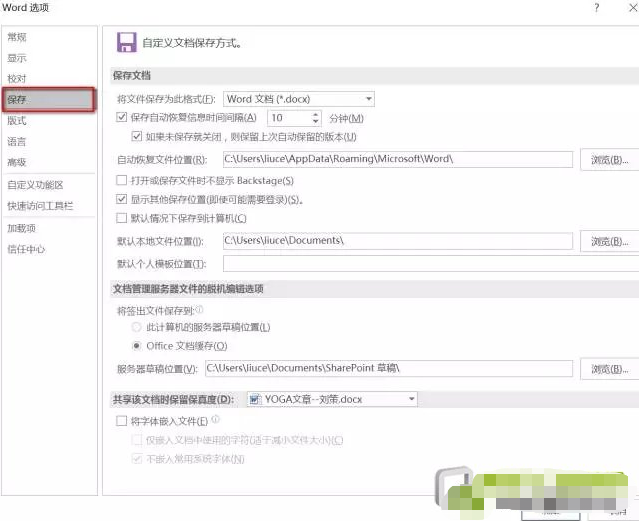
Task: Decrease the auto-recover minutes with down arrow
Action: pyautogui.click(x=315, y=122)
